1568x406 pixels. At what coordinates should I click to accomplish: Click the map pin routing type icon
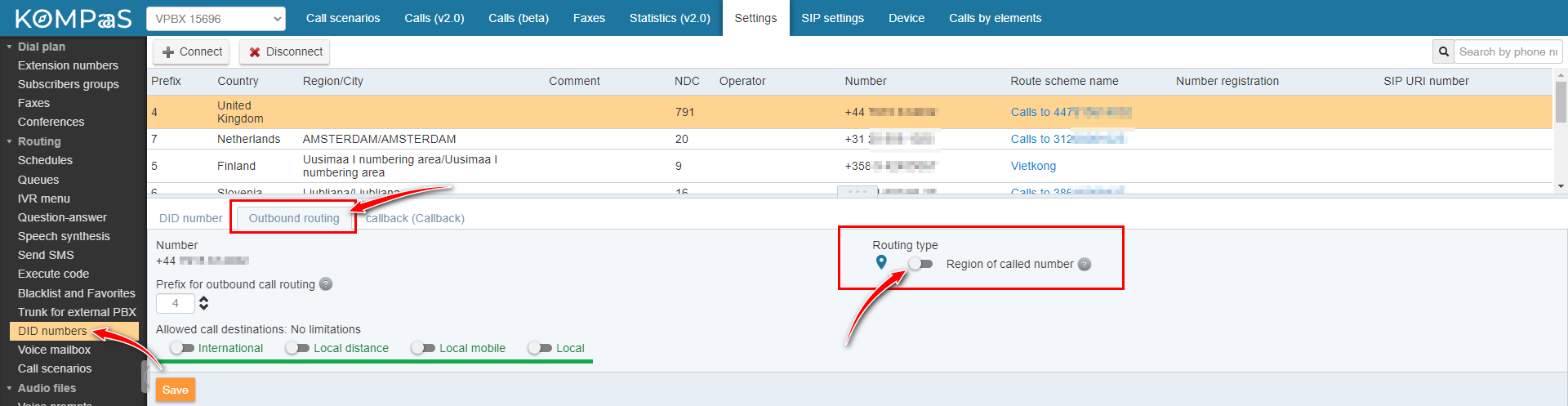881,262
